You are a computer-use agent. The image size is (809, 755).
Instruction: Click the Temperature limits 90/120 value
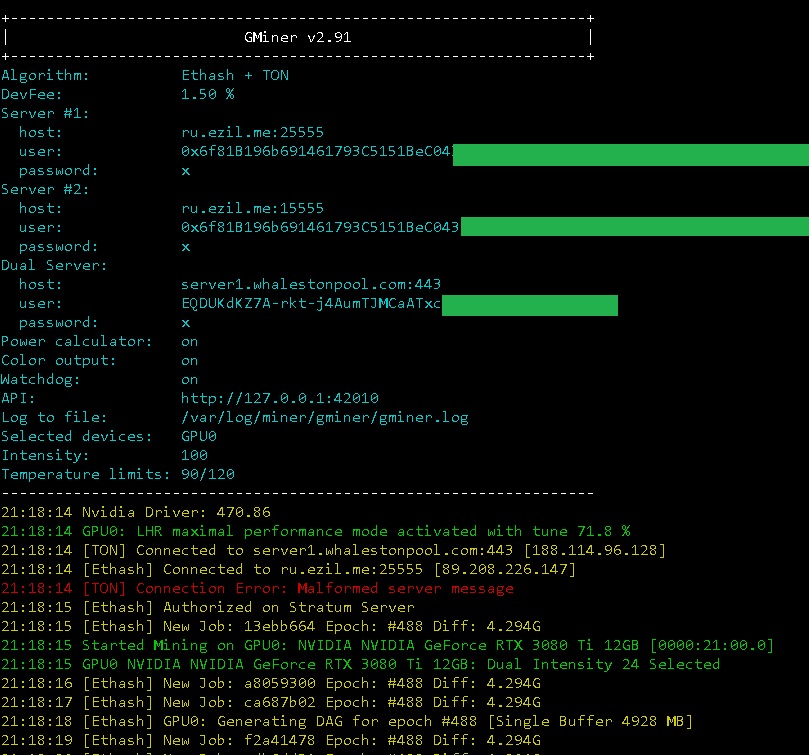[216, 474]
